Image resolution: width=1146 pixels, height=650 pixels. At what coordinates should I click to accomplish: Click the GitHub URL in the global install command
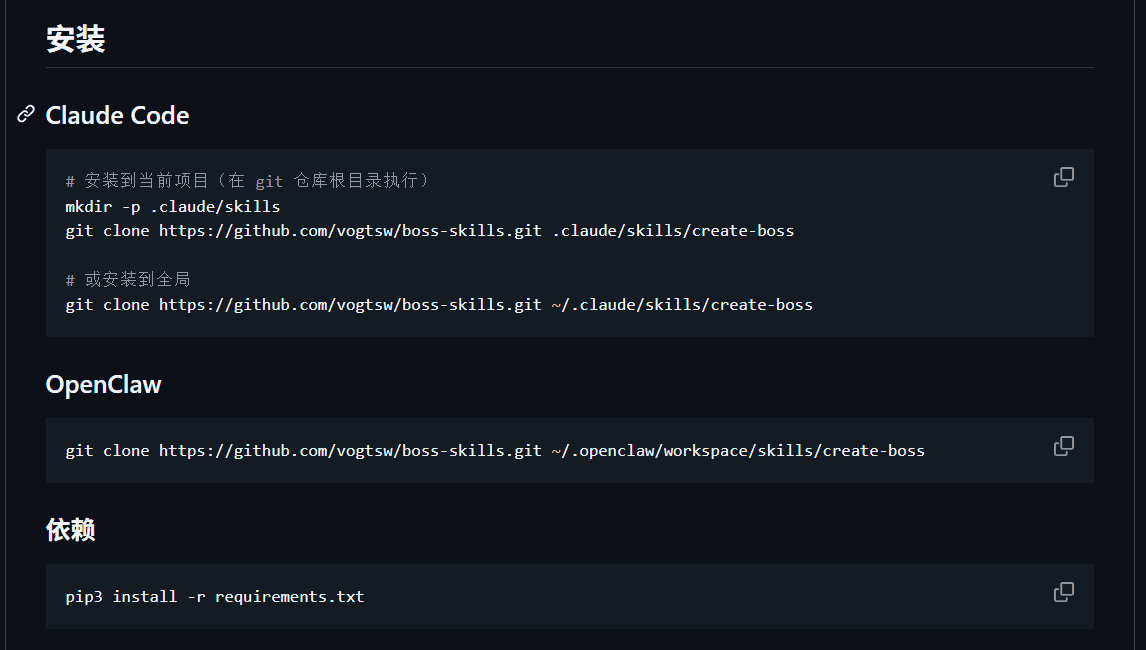click(x=350, y=305)
